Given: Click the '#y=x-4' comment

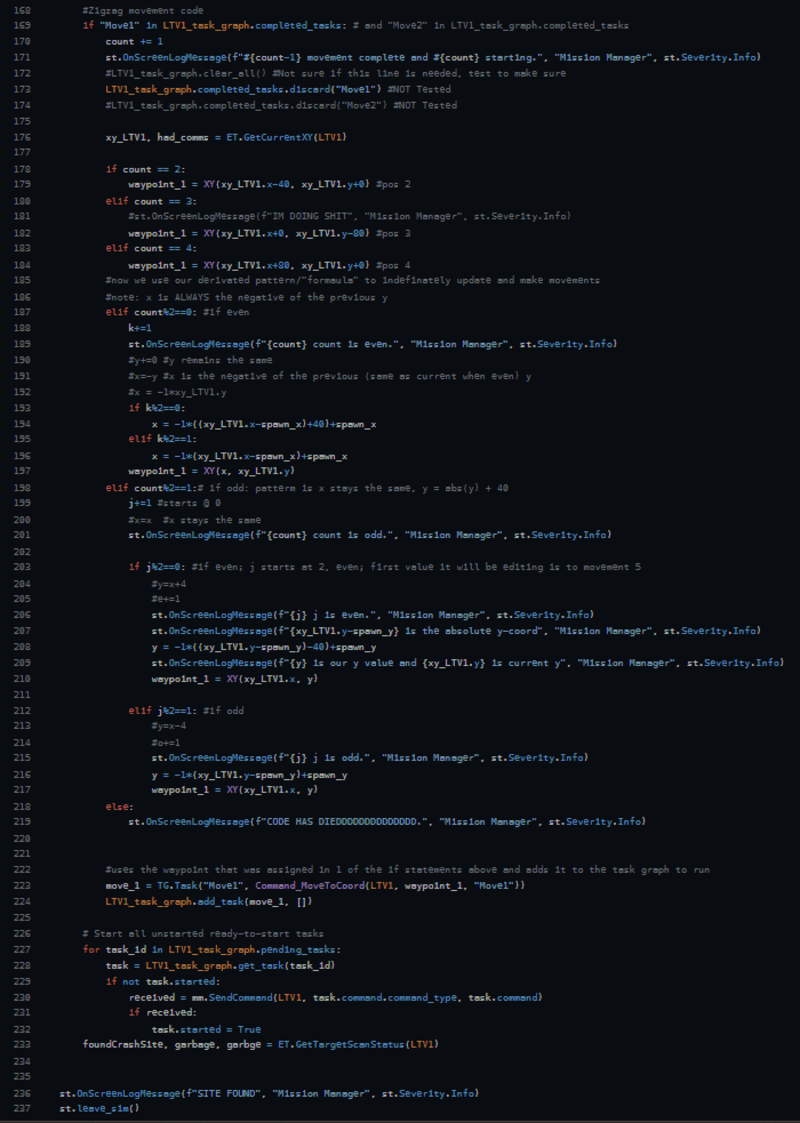Looking at the screenshot, I should 168,726.
